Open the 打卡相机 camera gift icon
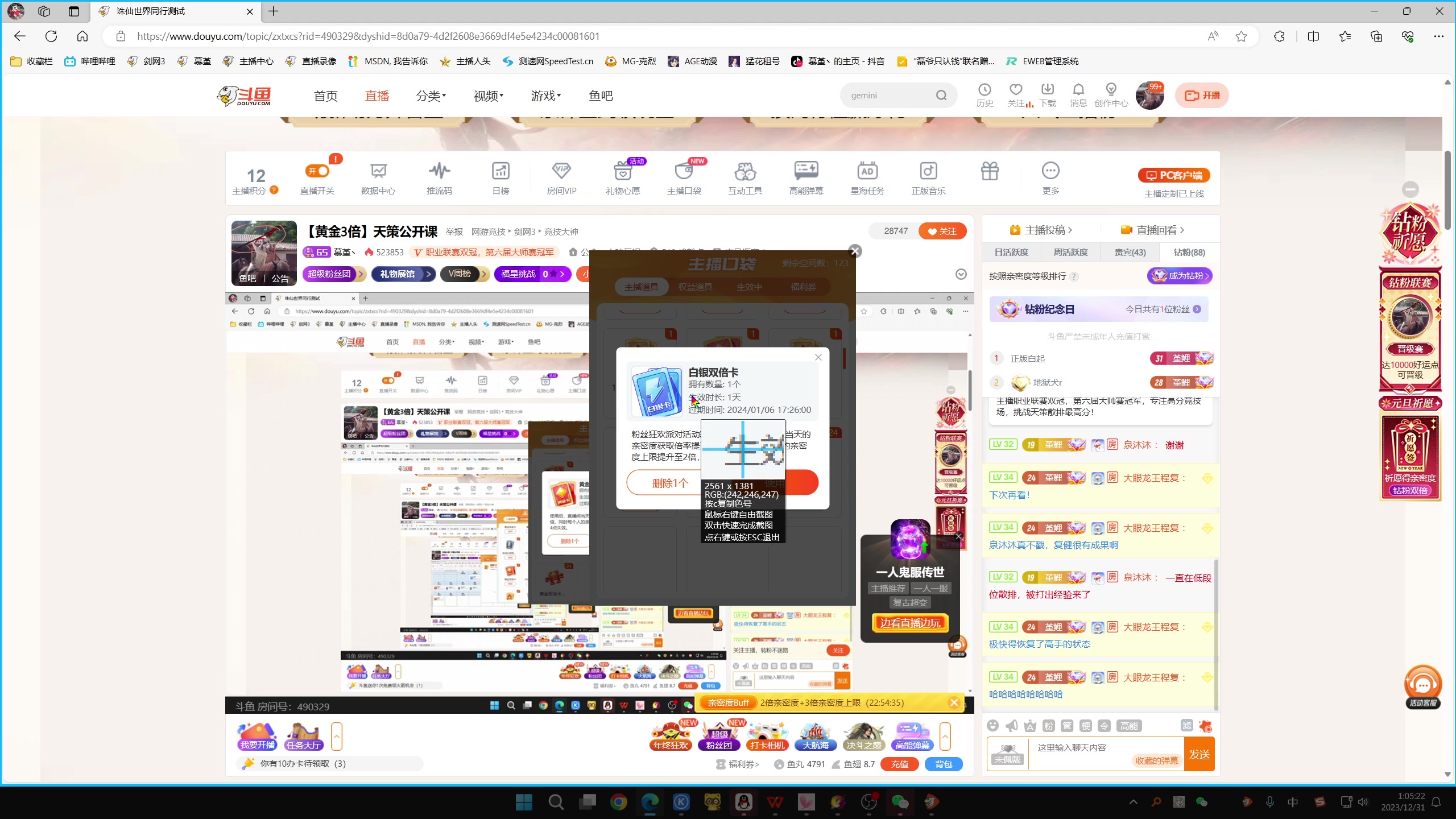 click(x=767, y=737)
